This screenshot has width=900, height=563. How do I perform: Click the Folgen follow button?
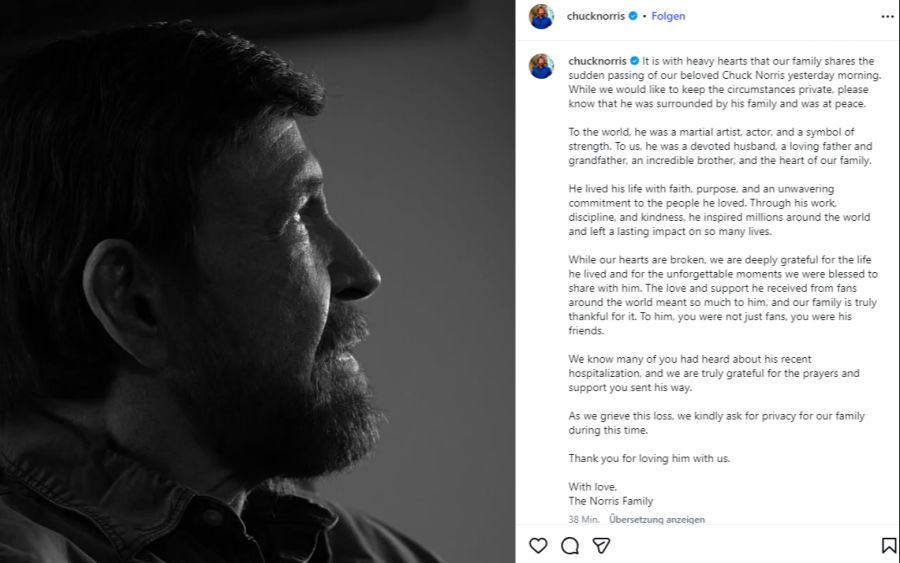pos(668,17)
